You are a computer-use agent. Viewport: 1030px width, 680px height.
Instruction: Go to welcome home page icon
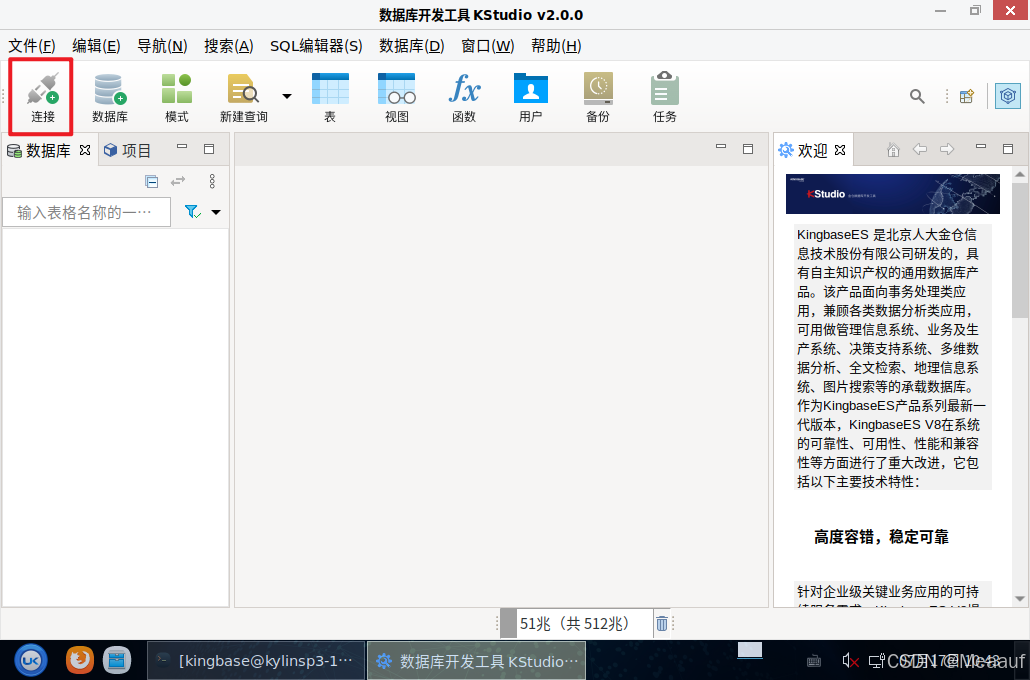(893, 150)
